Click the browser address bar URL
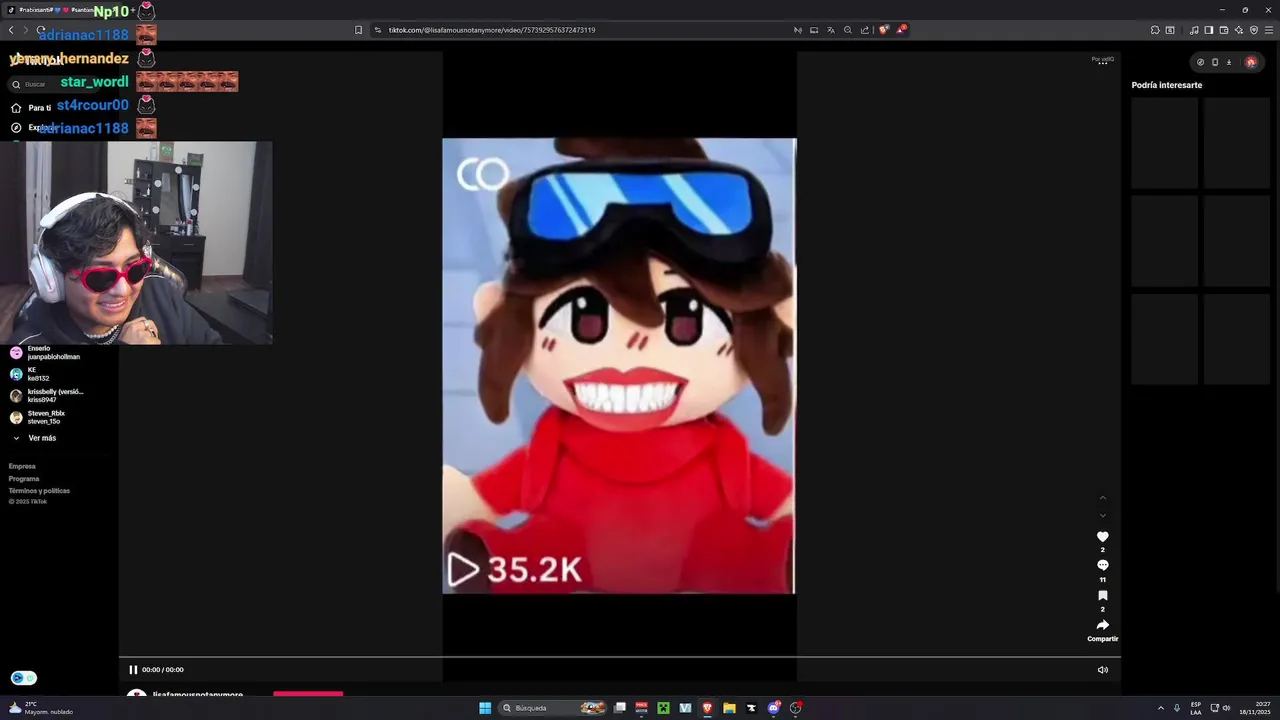The image size is (1280, 720). [x=492, y=30]
